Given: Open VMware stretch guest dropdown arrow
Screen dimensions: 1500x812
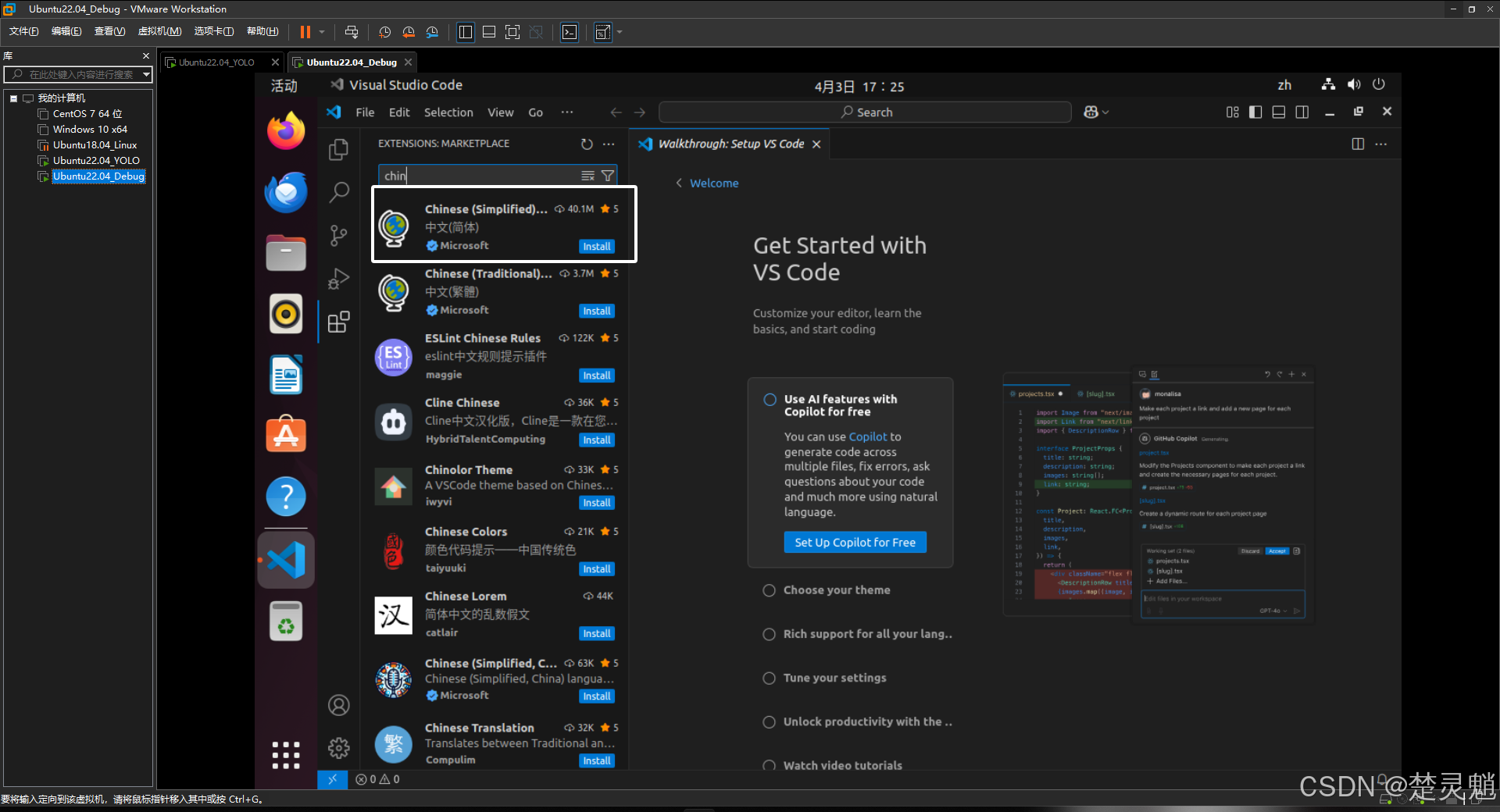Looking at the screenshot, I should point(620,32).
